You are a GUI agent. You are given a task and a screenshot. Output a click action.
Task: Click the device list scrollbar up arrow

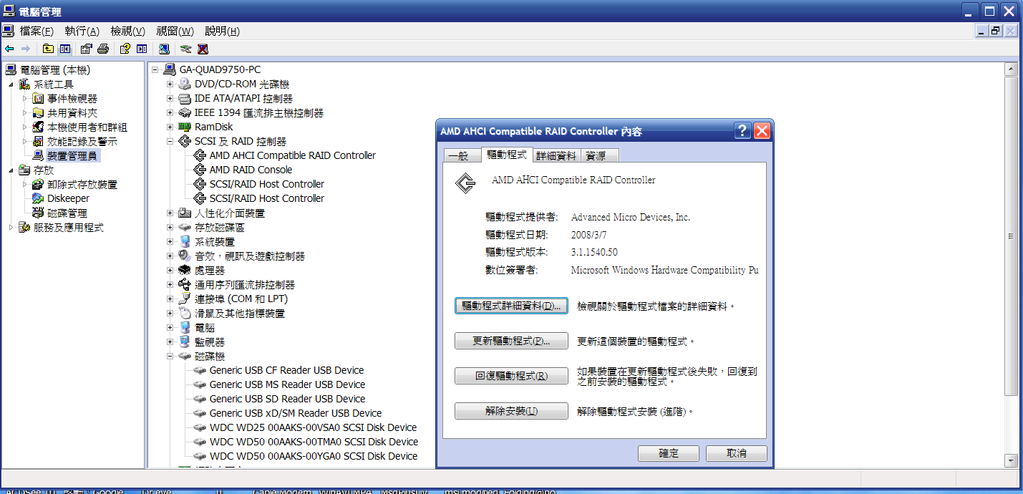point(1011,69)
